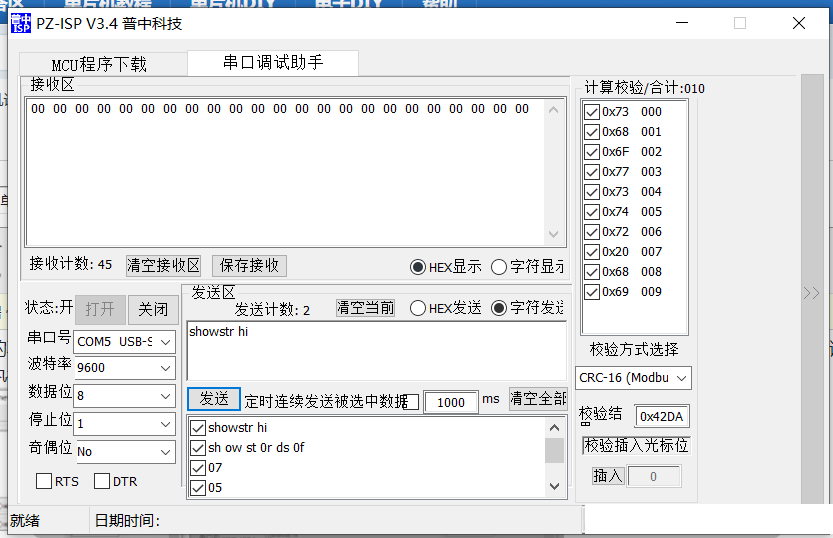
Task: Uncheck the 0x77 003 checksum entry
Action: tap(592, 172)
